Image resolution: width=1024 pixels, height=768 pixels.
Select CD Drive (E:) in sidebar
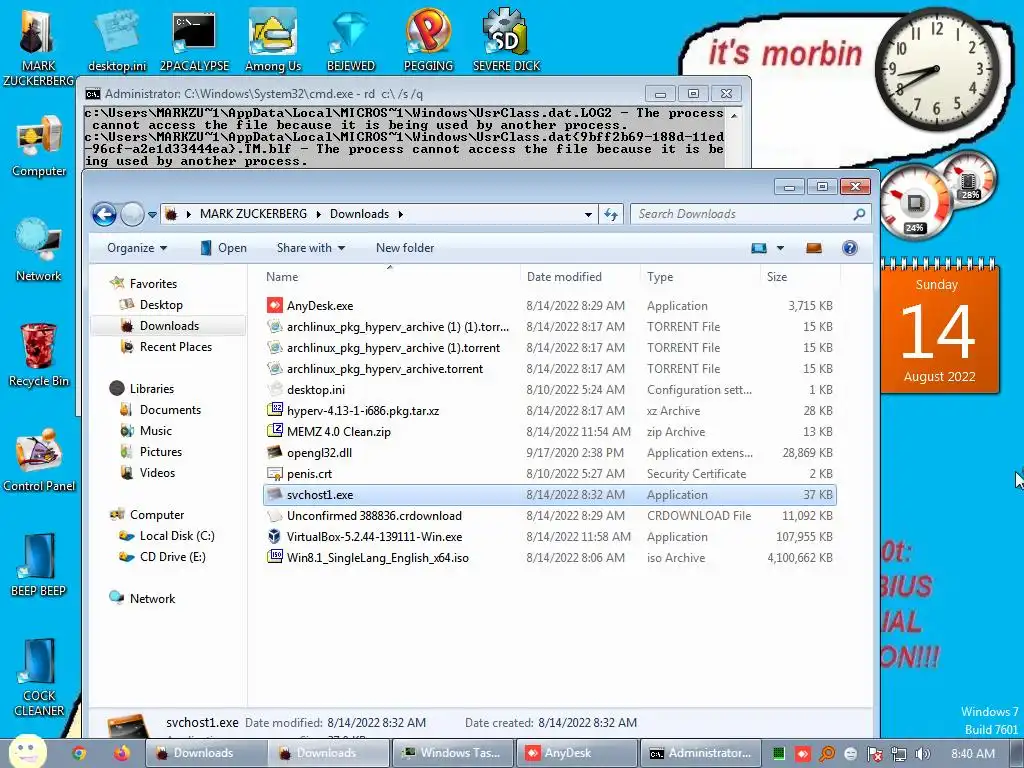coord(172,556)
